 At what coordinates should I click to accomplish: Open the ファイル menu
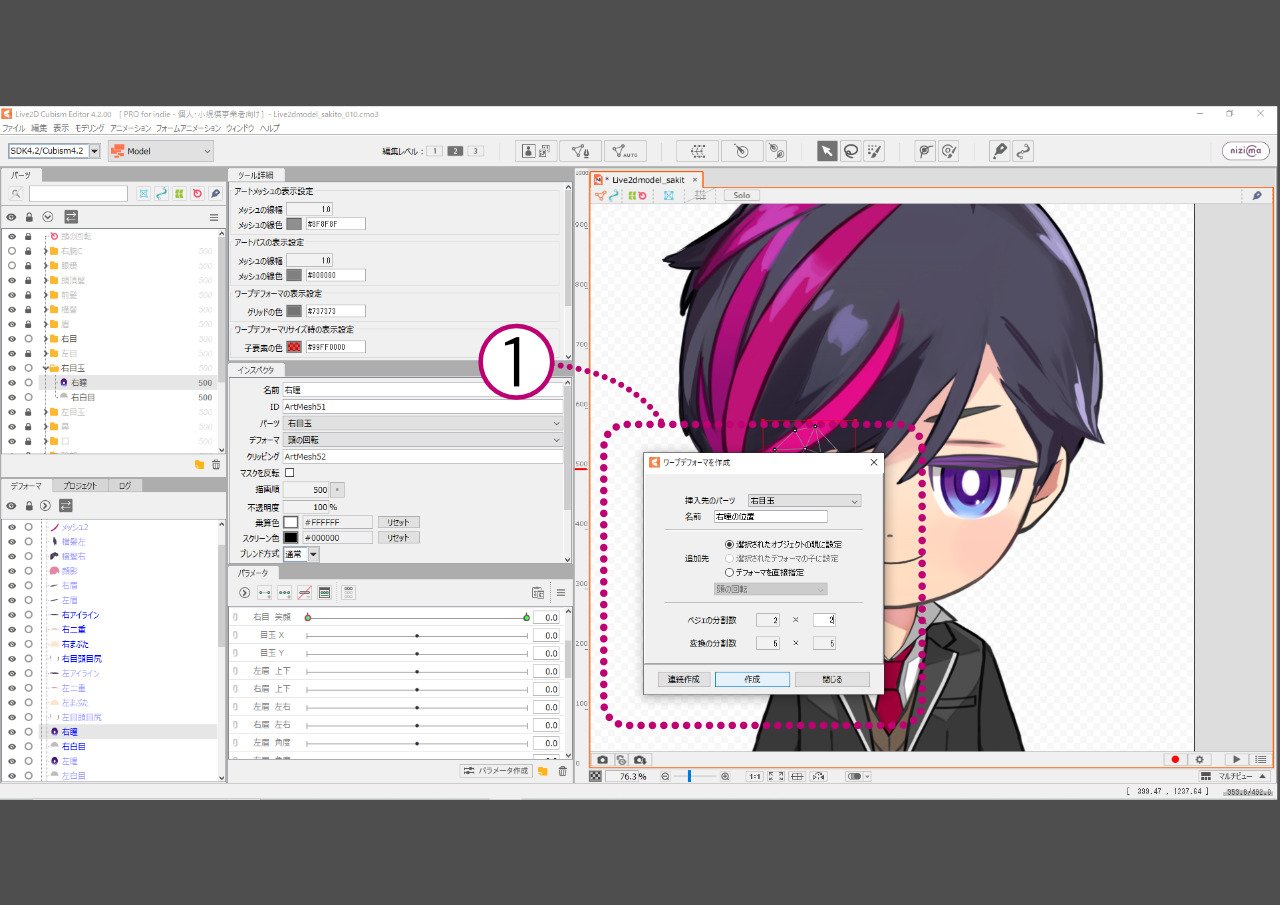(14, 128)
